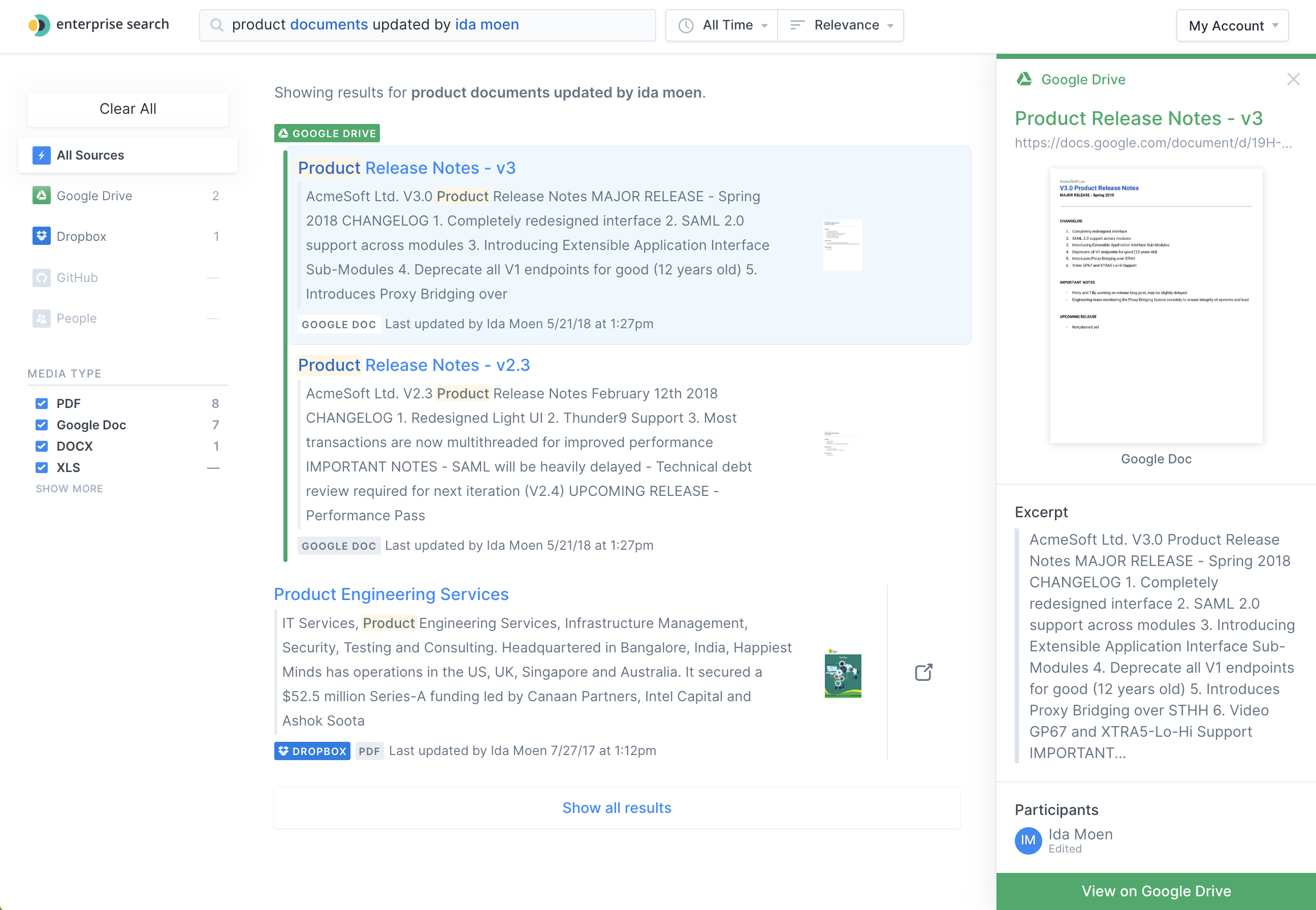Click the external link icon on Product Engineering Services
The image size is (1316, 910).
coord(922,672)
